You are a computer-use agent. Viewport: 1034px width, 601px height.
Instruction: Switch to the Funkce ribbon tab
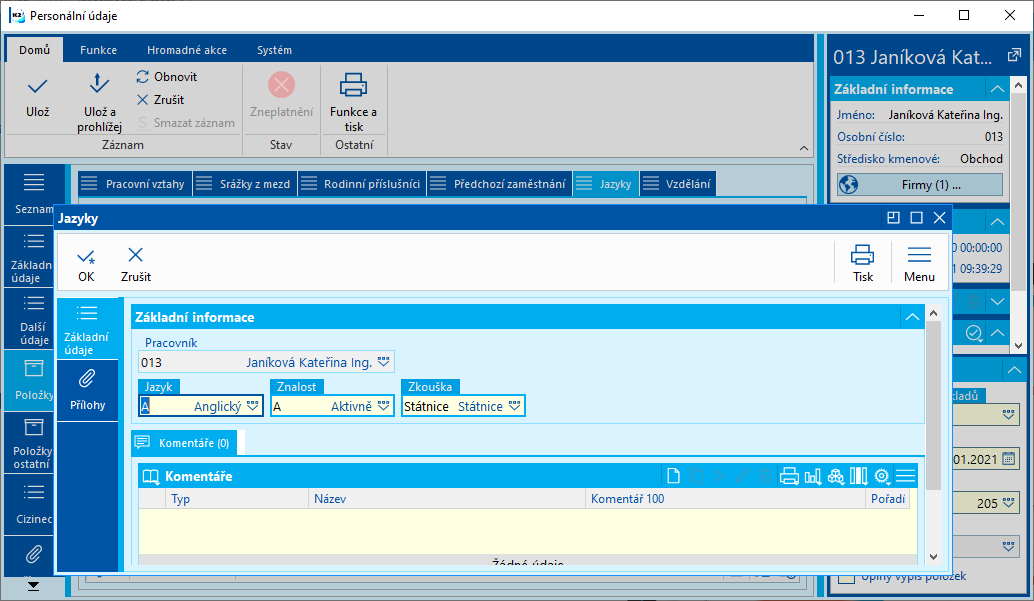tap(98, 50)
